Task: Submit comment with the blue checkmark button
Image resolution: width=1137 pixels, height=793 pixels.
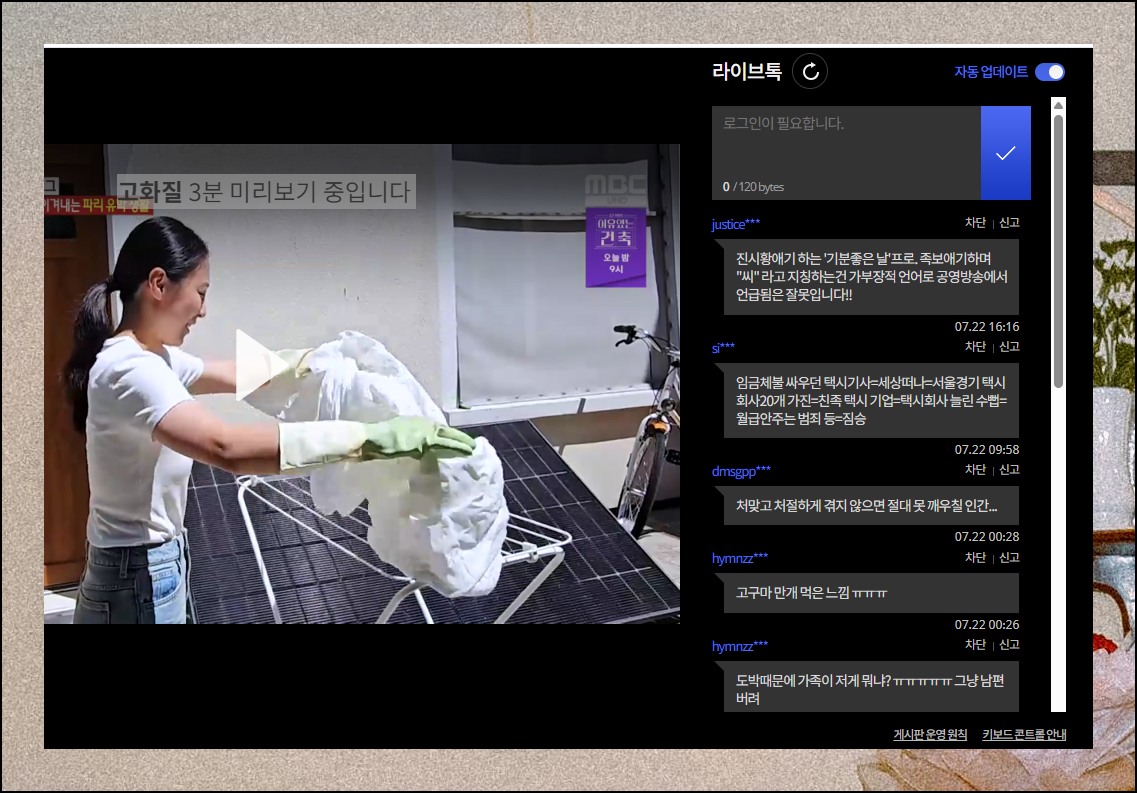Action: tap(1006, 153)
